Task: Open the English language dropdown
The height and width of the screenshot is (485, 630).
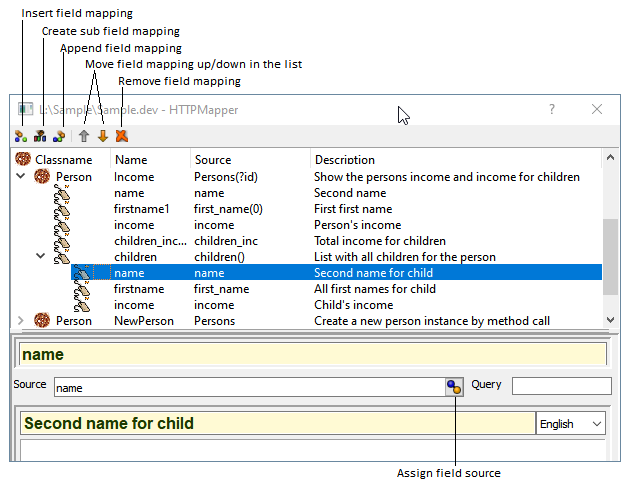Action: click(x=571, y=424)
